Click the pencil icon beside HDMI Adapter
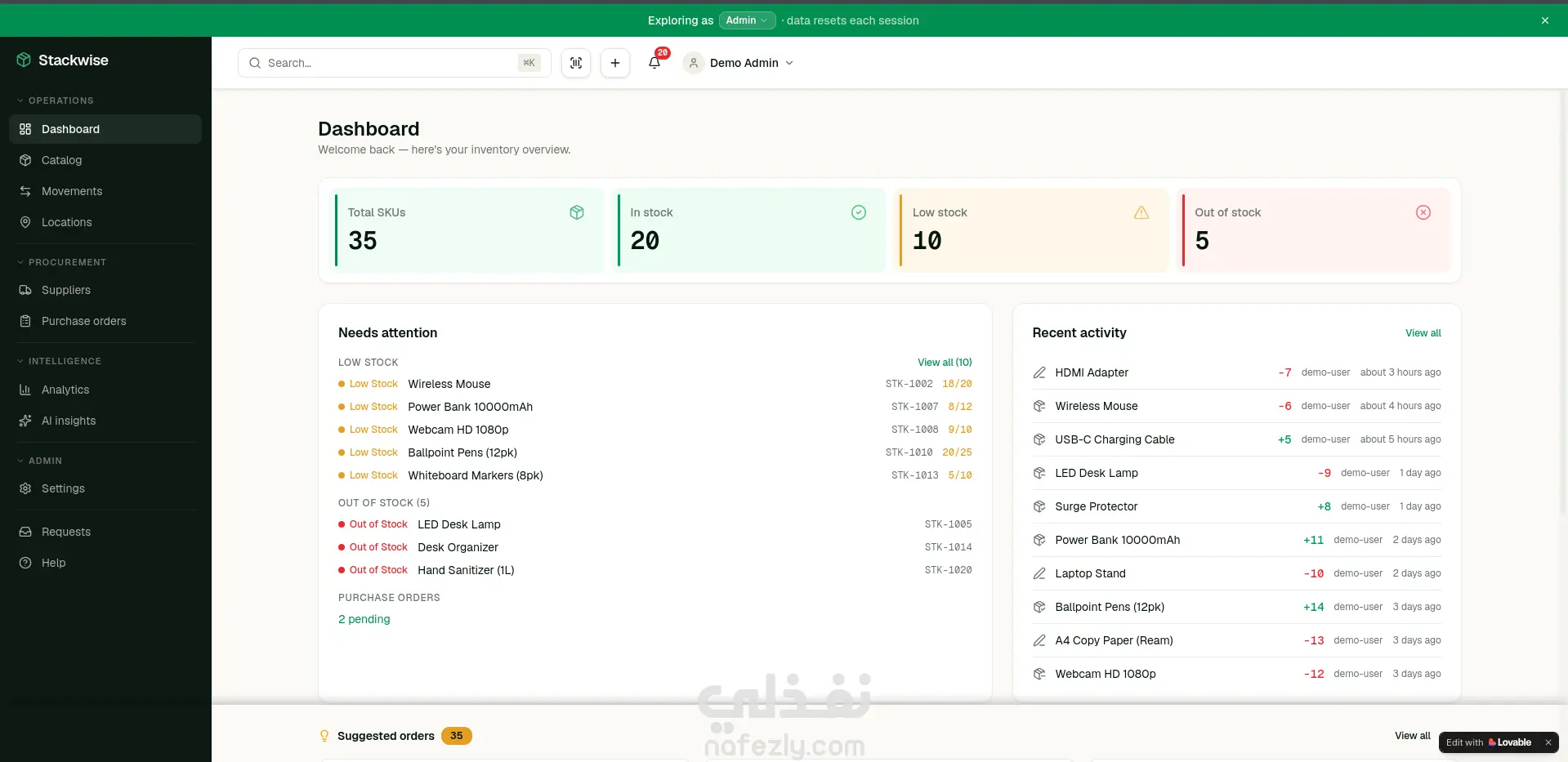The height and width of the screenshot is (762, 1568). tap(1039, 372)
